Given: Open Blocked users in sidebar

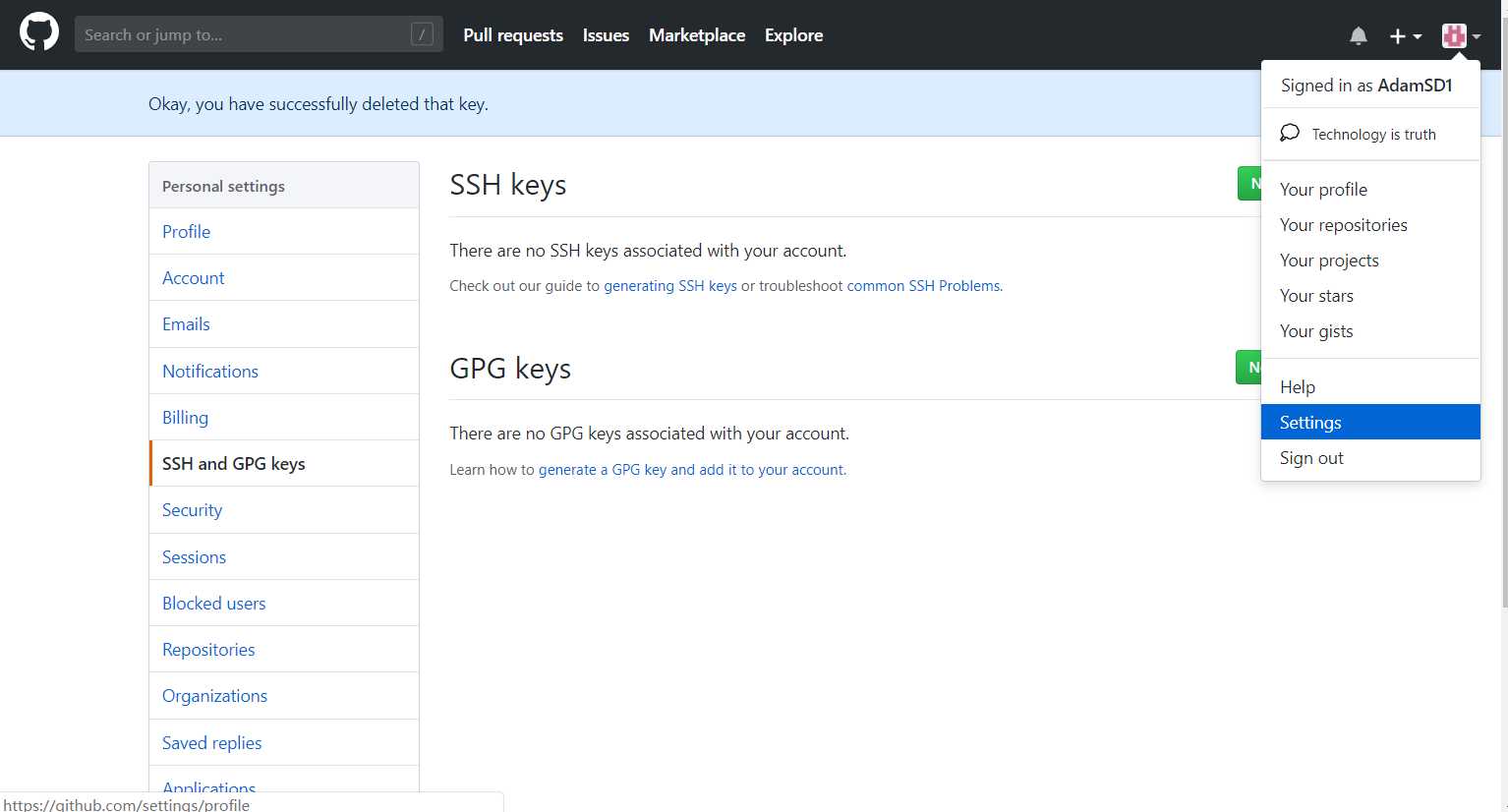Looking at the screenshot, I should point(284,604).
